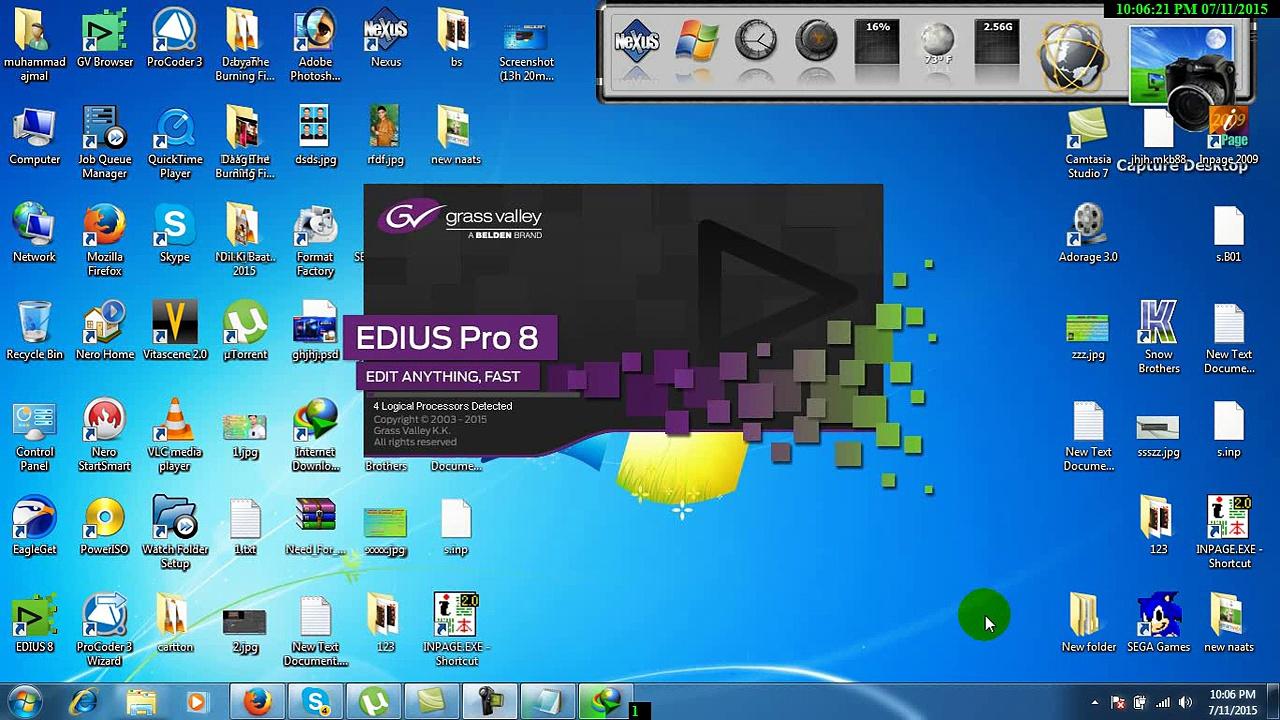Image resolution: width=1280 pixels, height=720 pixels.
Task: Select the s.B01 file
Action: (x=1229, y=234)
